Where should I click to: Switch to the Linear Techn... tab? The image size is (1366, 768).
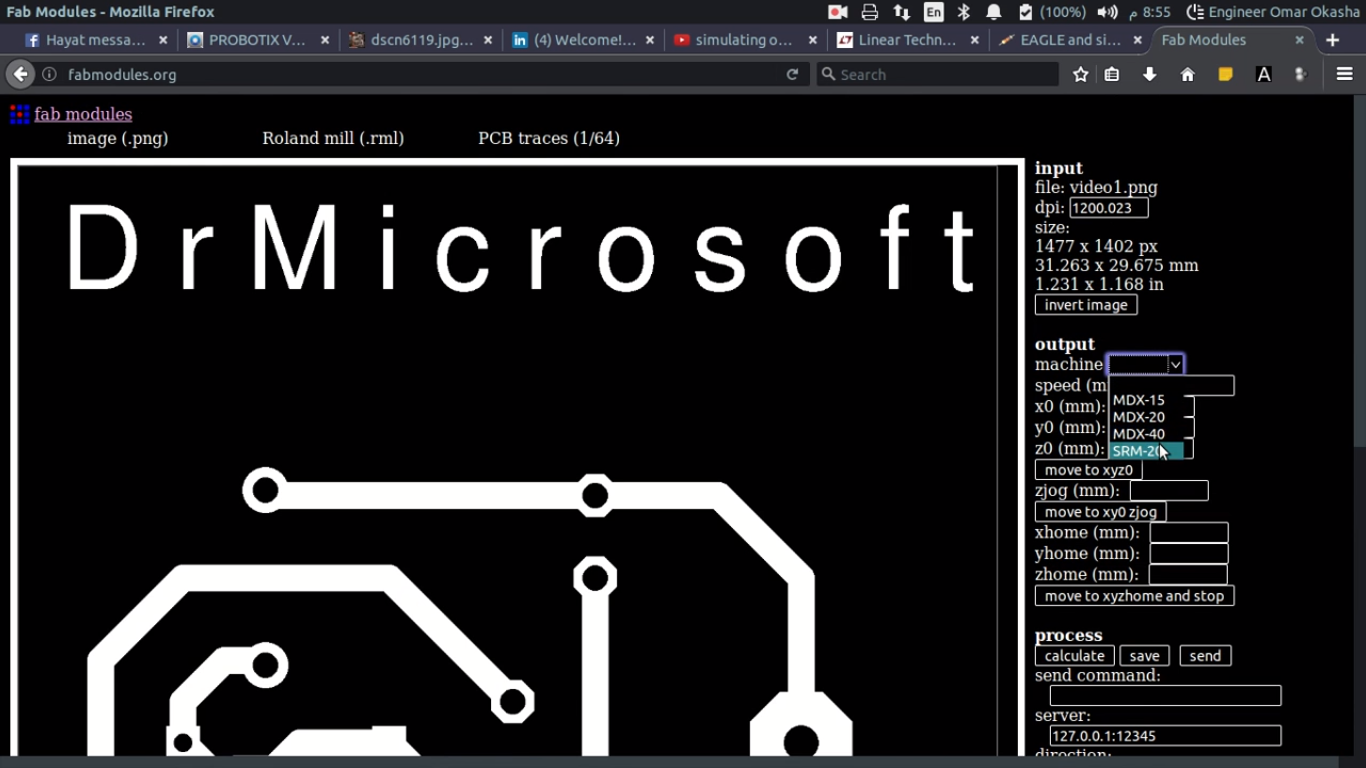coord(907,40)
